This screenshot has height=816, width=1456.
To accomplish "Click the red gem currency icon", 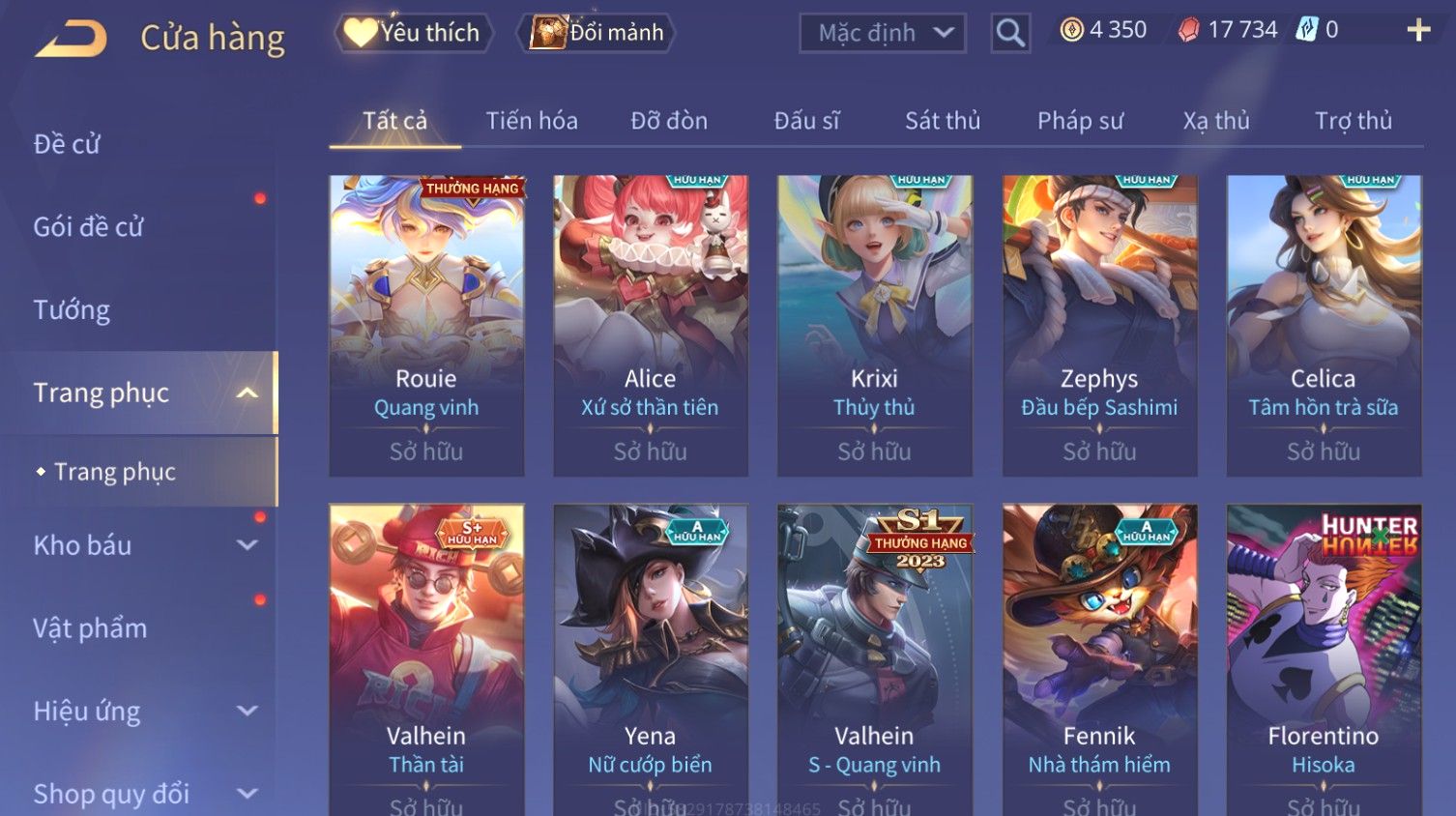I will point(1188,30).
